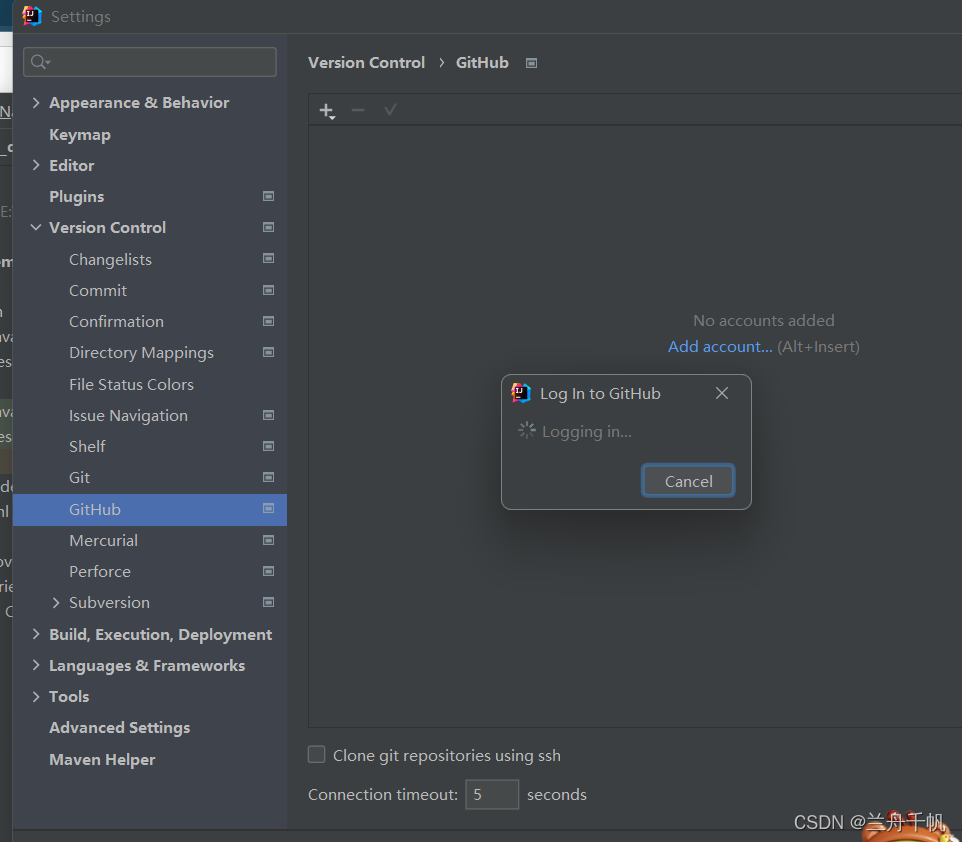The height and width of the screenshot is (842, 962).
Task: Click the project-level icon in Subversion row
Action: pos(268,603)
